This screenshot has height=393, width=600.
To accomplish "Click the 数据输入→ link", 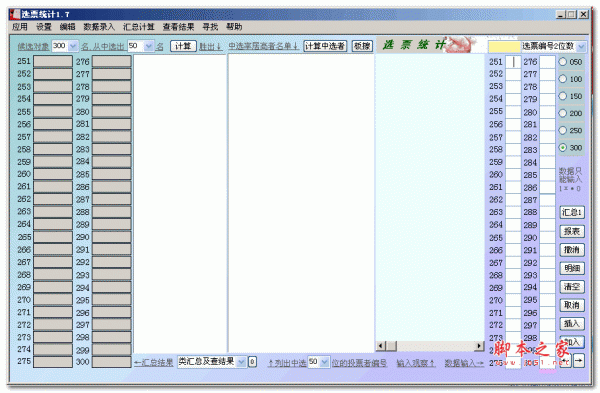I will [x=464, y=363].
